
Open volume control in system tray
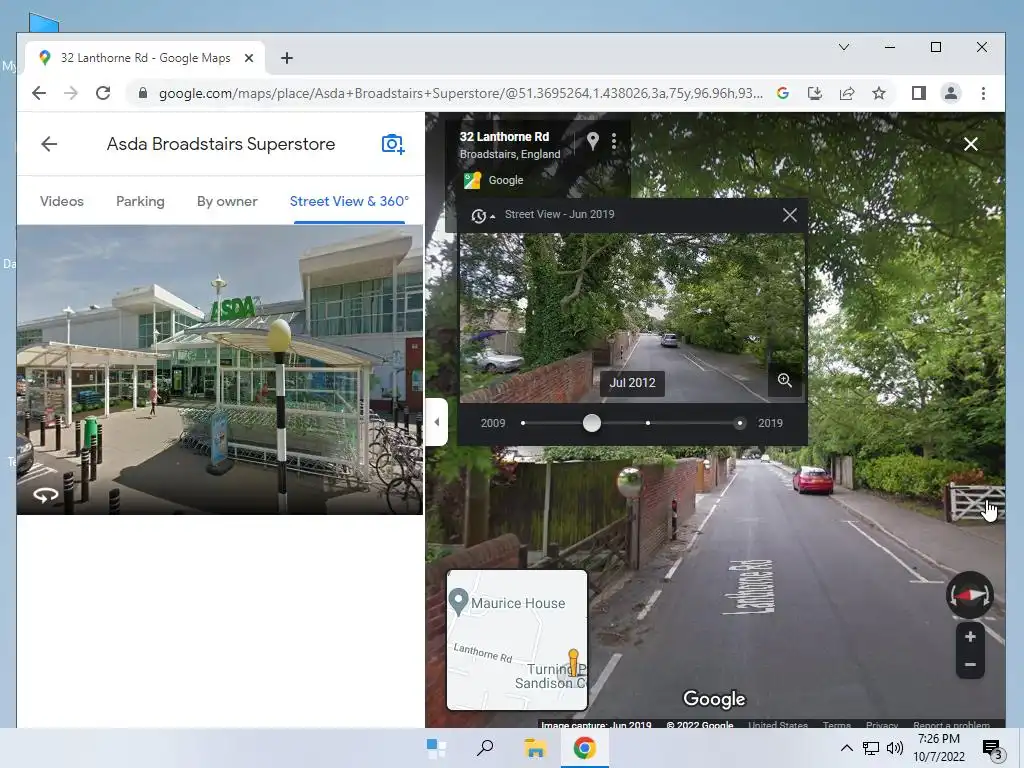pyautogui.click(x=895, y=748)
